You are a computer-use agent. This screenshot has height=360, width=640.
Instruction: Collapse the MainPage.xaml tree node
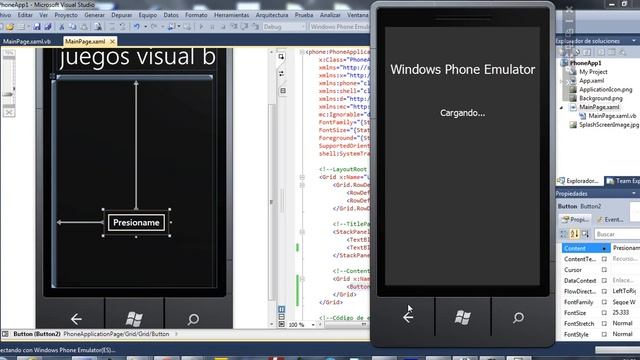click(x=562, y=107)
